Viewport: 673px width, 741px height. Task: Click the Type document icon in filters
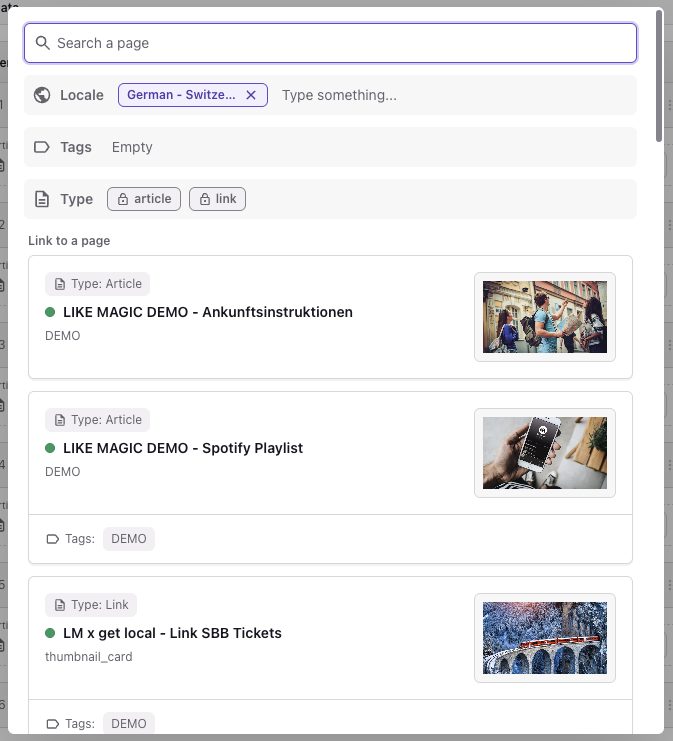[x=42, y=199]
